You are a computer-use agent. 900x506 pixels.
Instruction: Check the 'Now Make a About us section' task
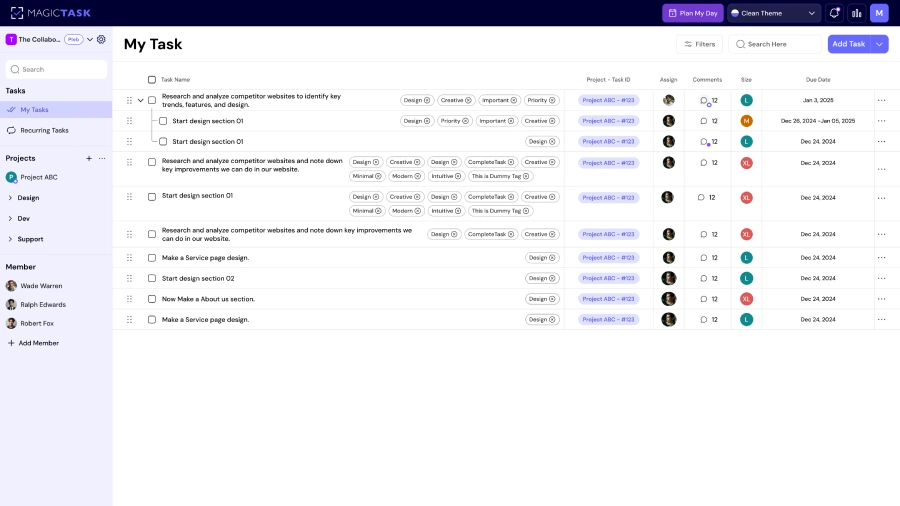click(x=152, y=299)
